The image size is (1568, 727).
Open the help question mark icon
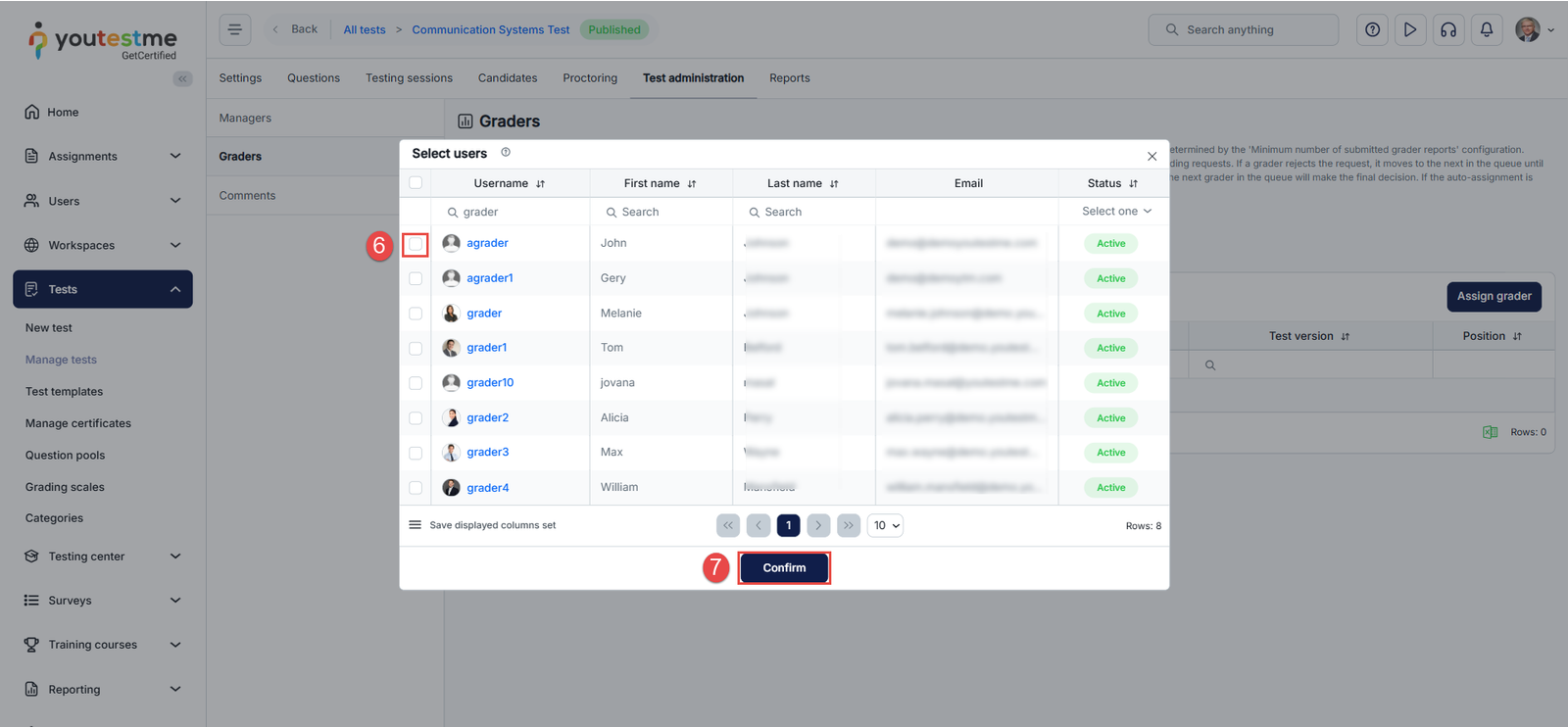click(1372, 29)
